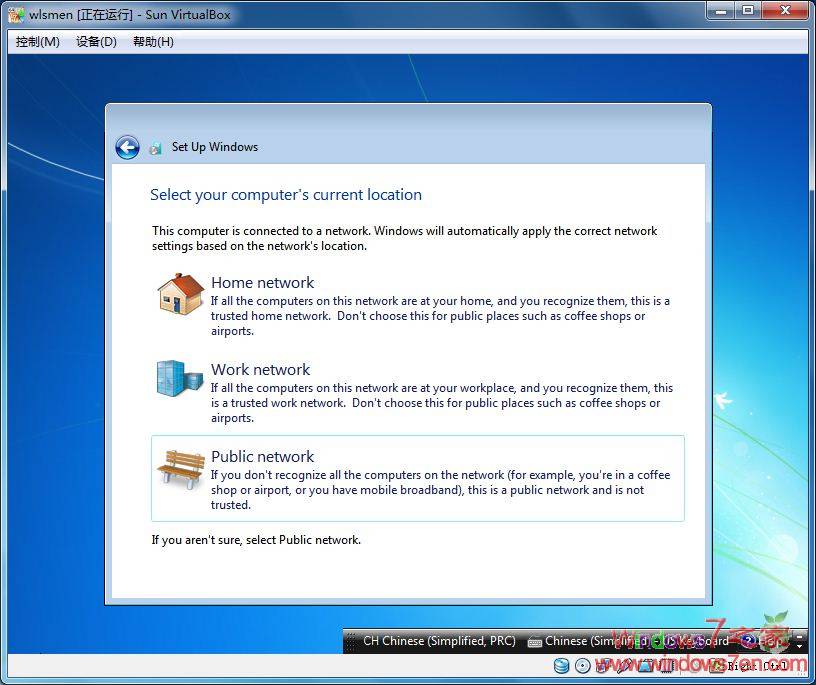
Task: Click the blue back arrow button
Action: pos(127,146)
